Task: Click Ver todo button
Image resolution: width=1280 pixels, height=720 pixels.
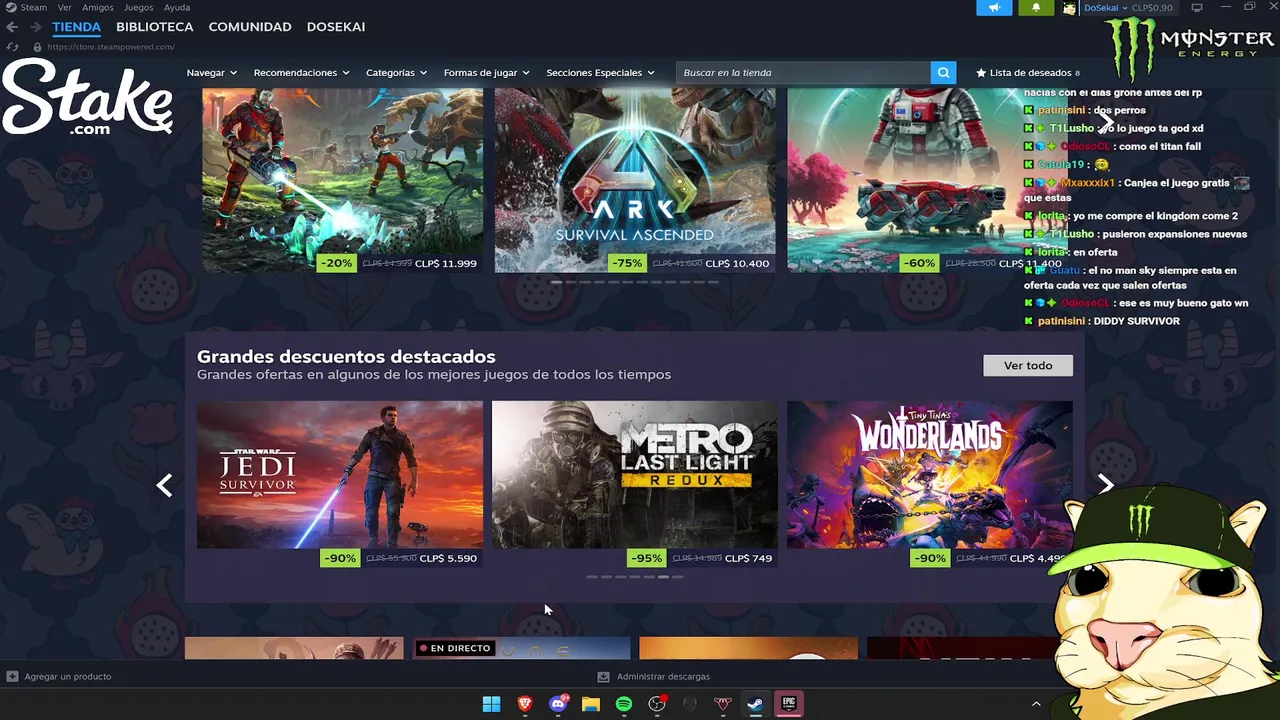Action: [1028, 365]
